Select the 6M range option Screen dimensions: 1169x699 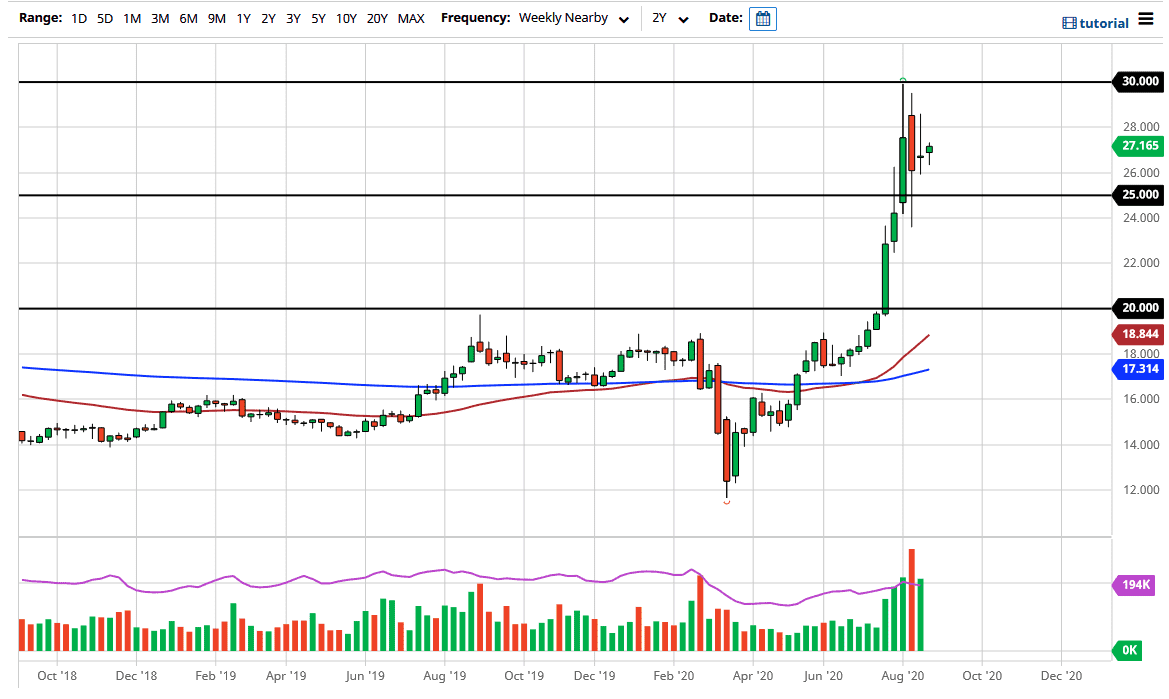[x=188, y=19]
